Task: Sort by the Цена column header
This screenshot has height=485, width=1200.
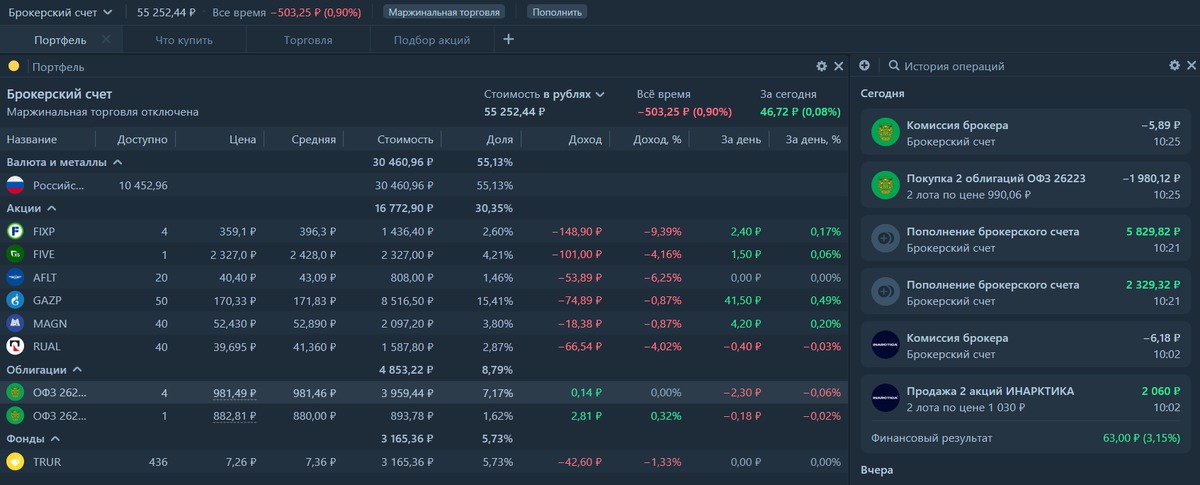Action: [242, 140]
